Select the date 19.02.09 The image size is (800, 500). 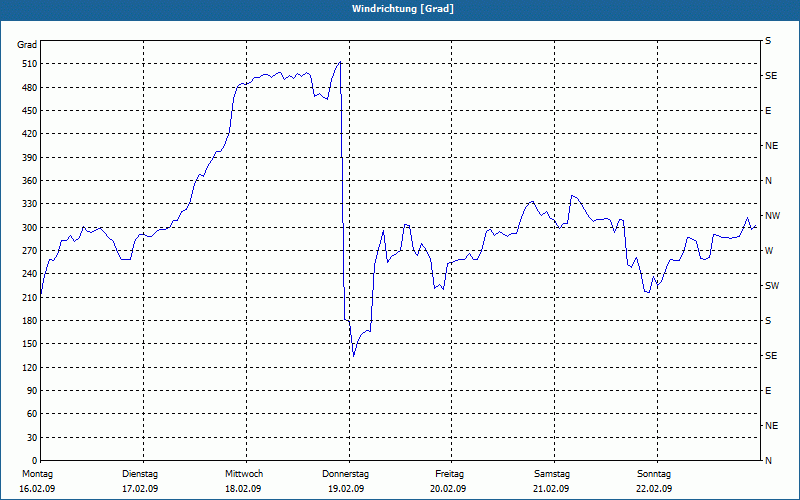click(346, 489)
